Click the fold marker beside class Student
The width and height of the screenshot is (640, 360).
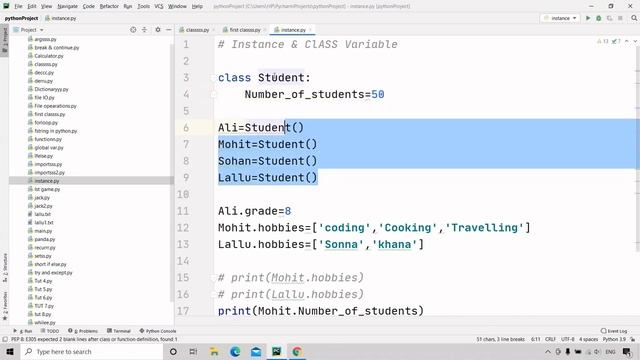[x=213, y=78]
